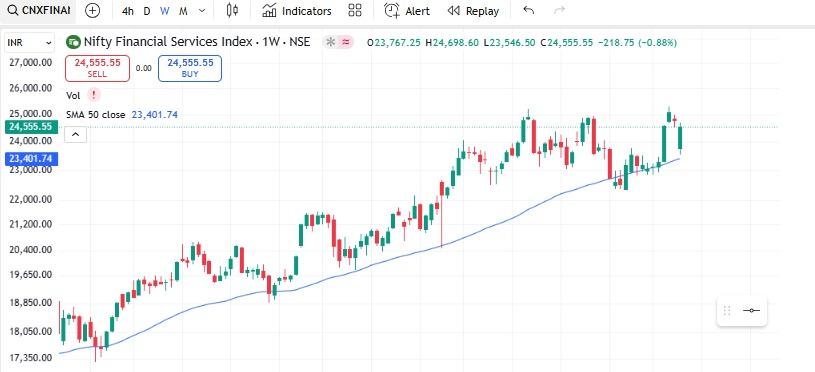Viewport: 815px width, 372px height.
Task: Click the Nifty Financial Services Index logo
Action: click(x=73, y=42)
